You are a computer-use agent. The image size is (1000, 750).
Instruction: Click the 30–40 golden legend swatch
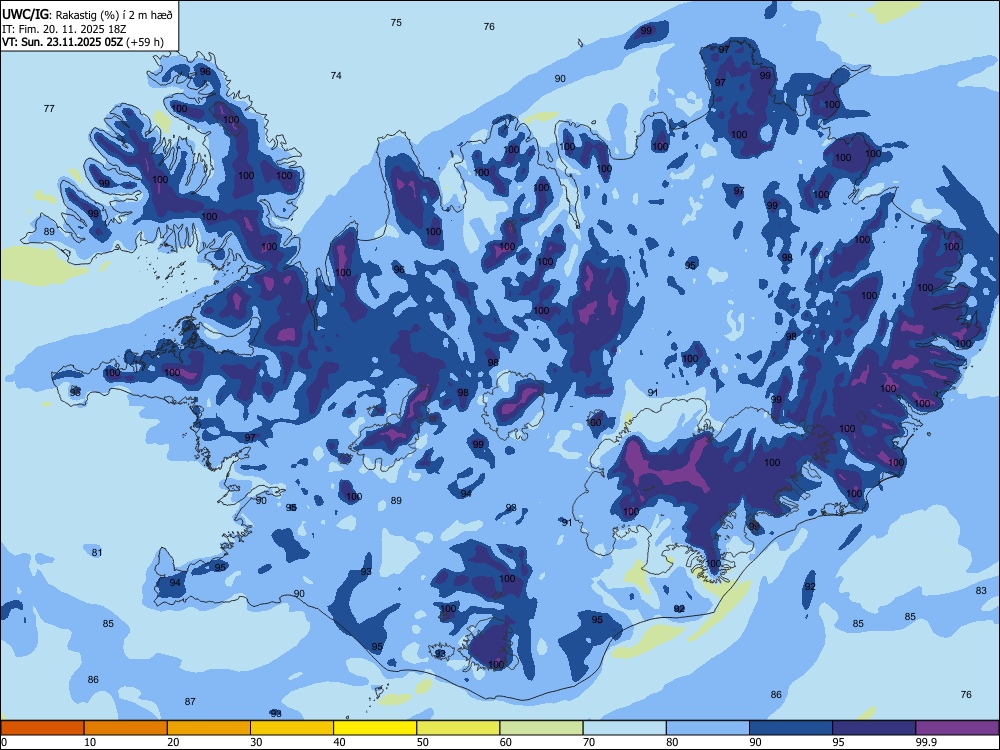point(292,728)
